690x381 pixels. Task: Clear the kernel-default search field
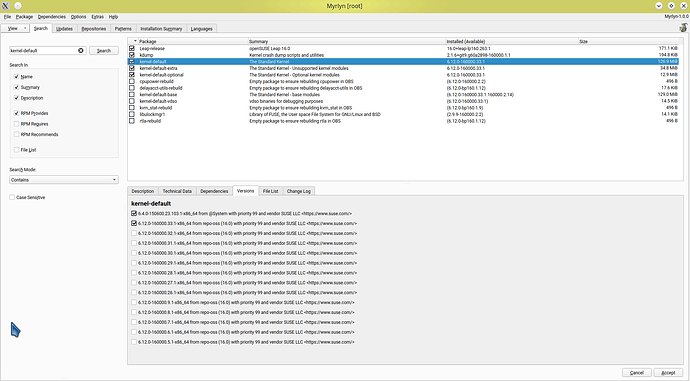tap(81, 51)
